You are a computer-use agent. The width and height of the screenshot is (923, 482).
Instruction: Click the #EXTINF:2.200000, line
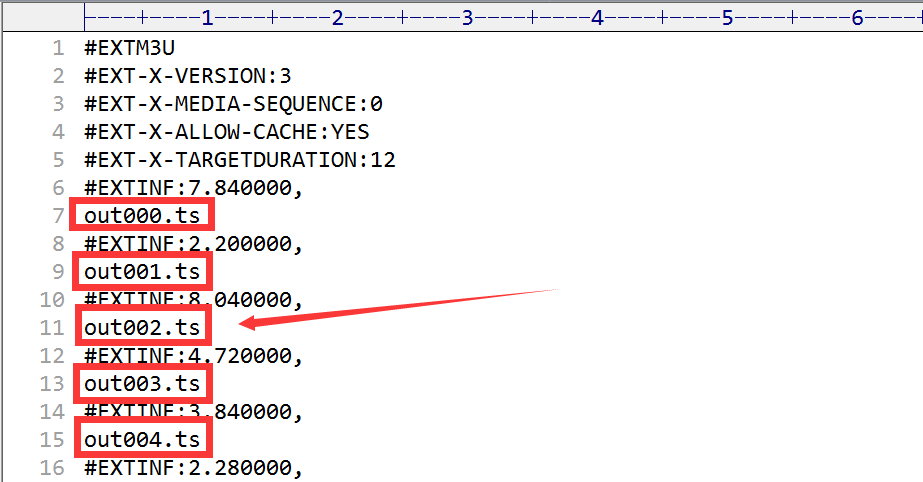(194, 244)
